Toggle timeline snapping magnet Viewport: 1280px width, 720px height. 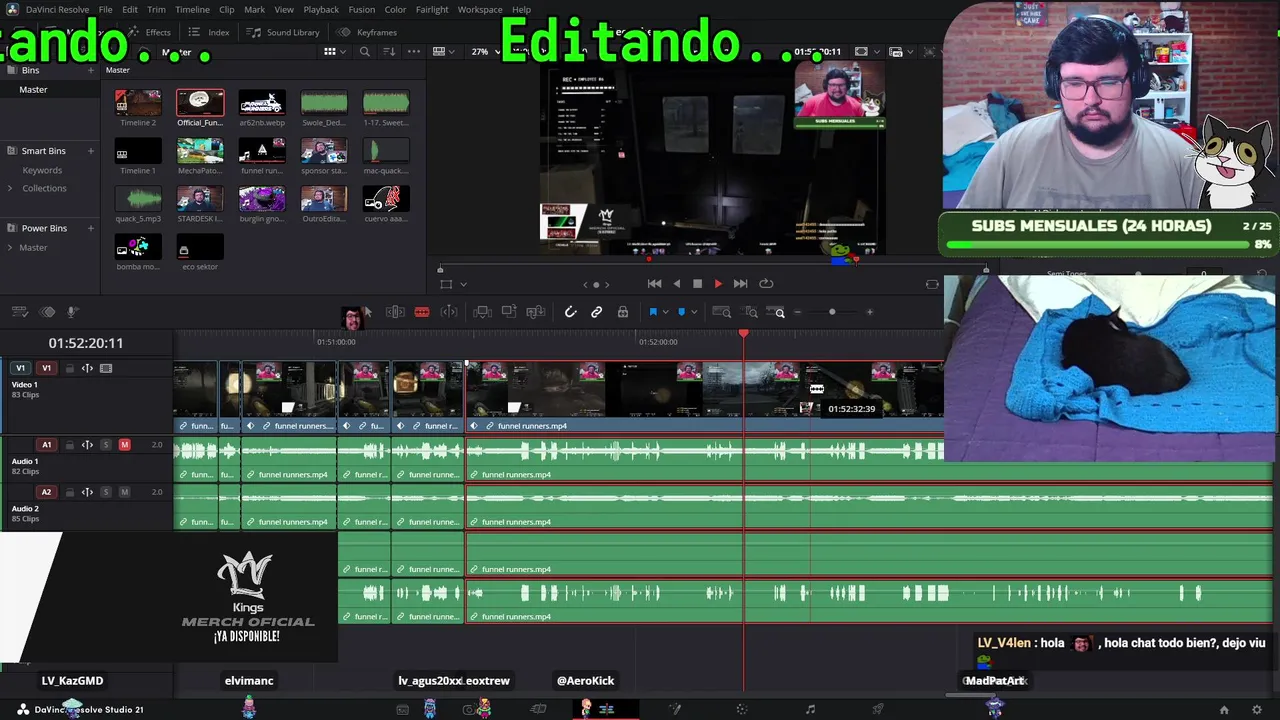point(571,312)
